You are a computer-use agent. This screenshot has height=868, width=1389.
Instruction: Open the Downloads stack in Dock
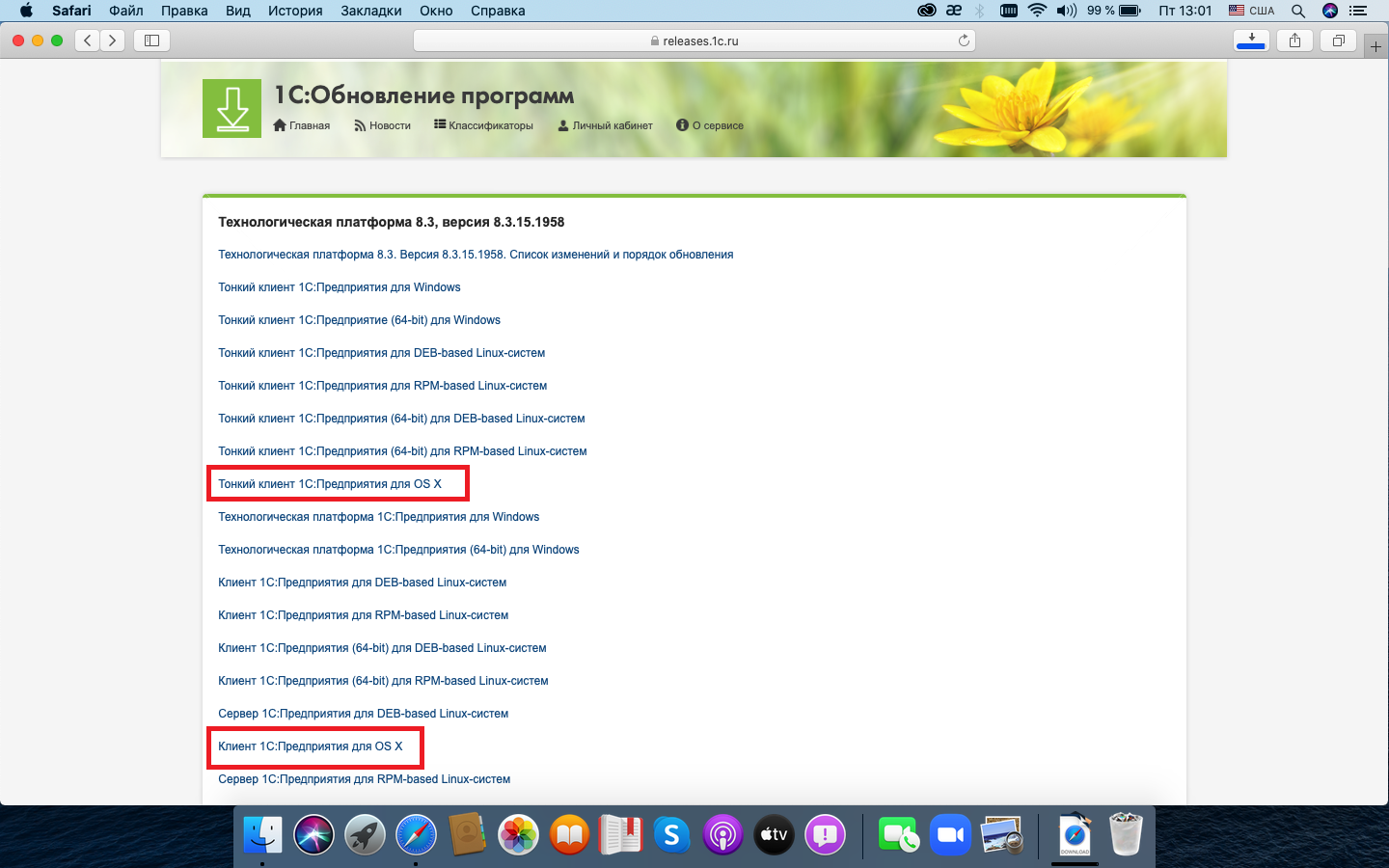click(x=1075, y=834)
